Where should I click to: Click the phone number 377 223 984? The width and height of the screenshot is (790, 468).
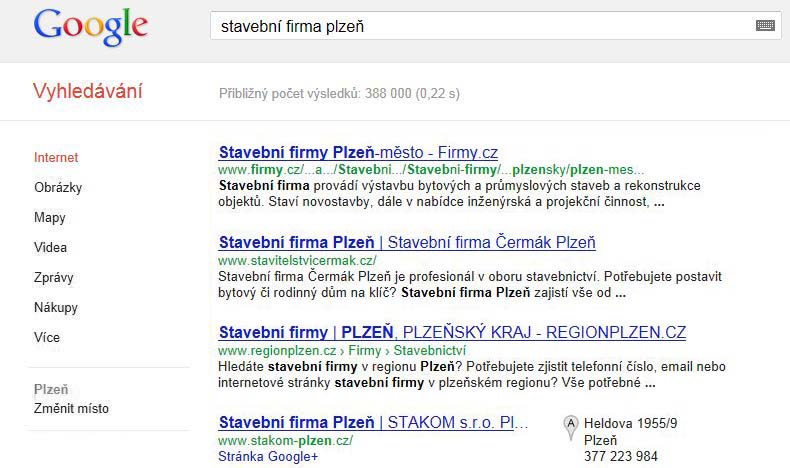pos(621,456)
